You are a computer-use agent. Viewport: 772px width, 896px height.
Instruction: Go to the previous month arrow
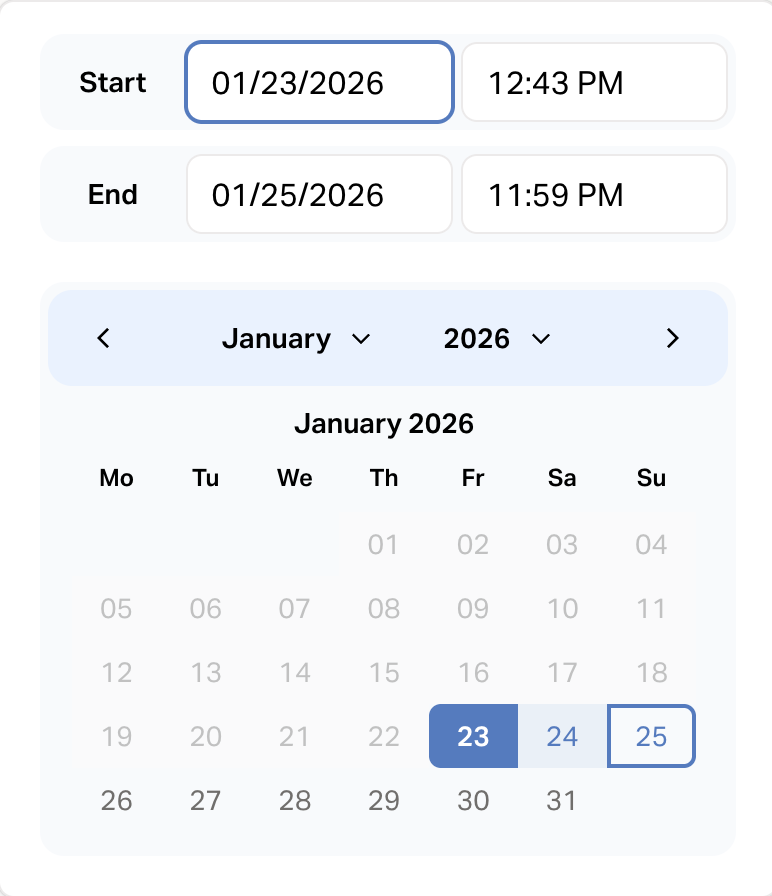click(103, 339)
